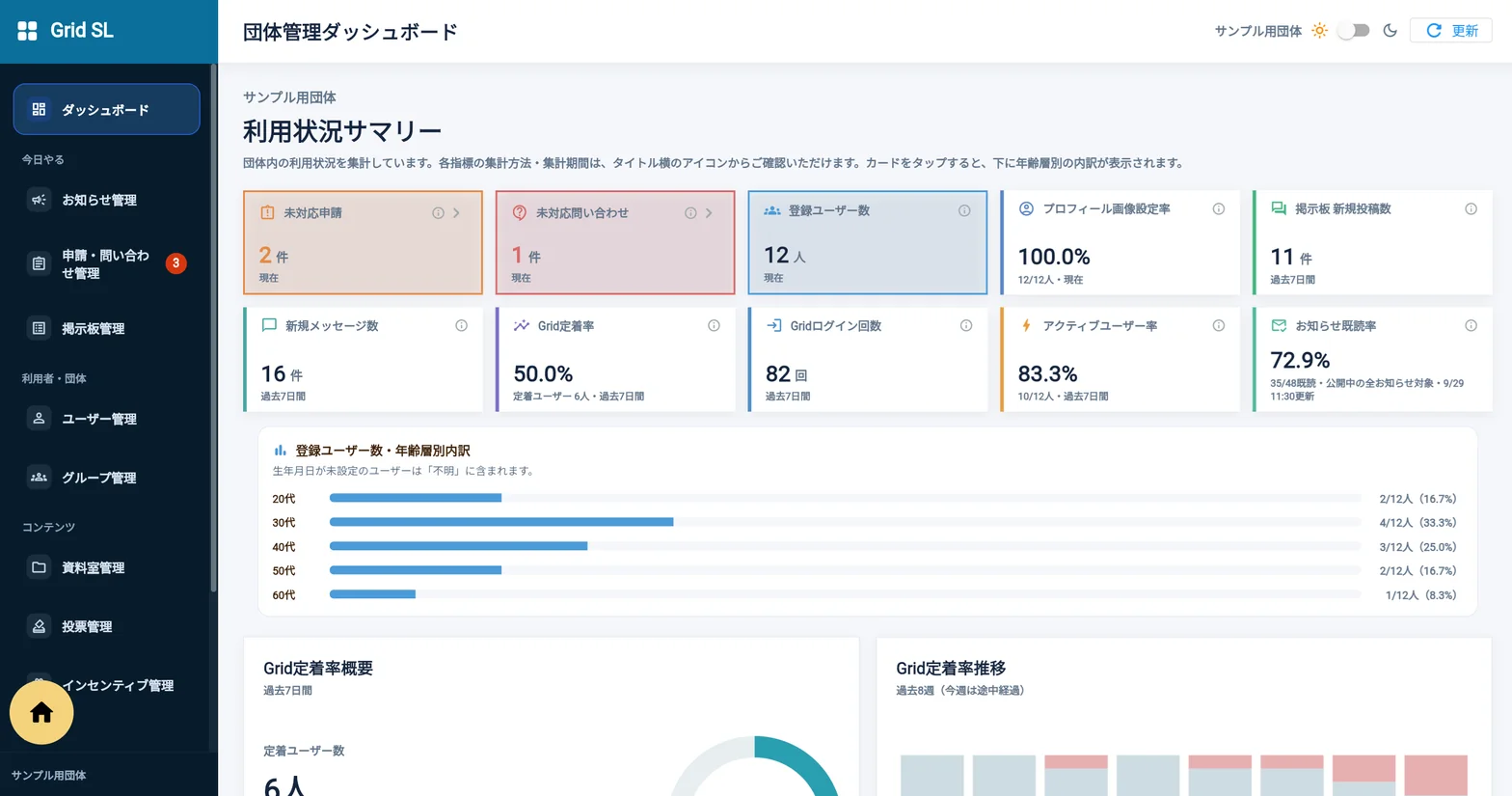This screenshot has width=1512, height=796.
Task: Click the 利用状況サマリー heading
Action: (x=342, y=131)
